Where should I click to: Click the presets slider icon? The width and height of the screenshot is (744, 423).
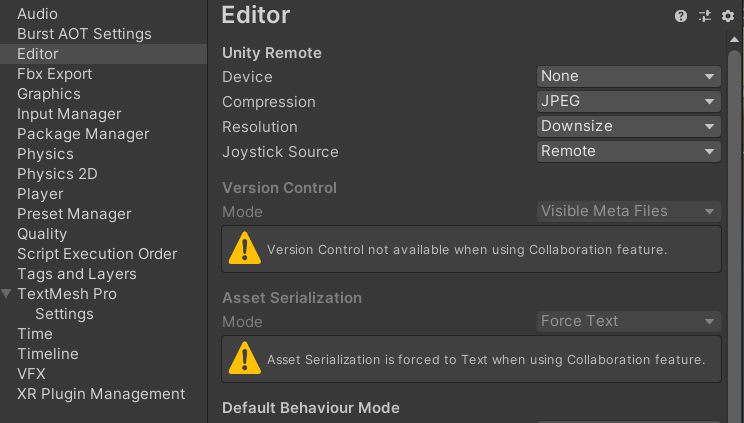pos(704,16)
